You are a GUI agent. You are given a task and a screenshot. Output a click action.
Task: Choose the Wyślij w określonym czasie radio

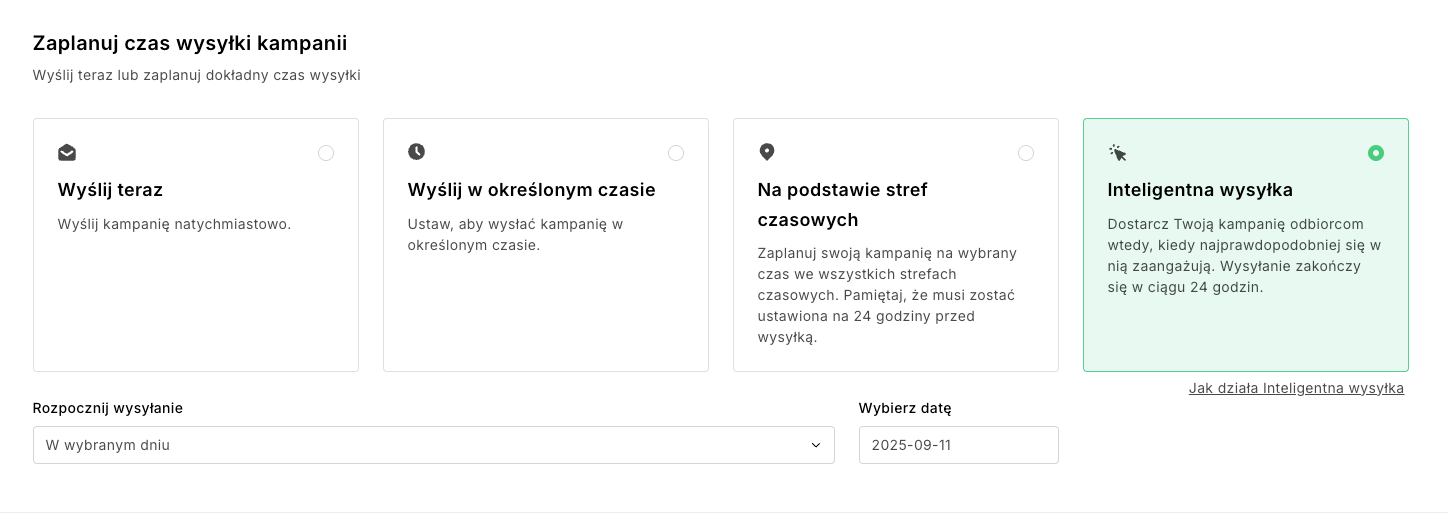[676, 153]
